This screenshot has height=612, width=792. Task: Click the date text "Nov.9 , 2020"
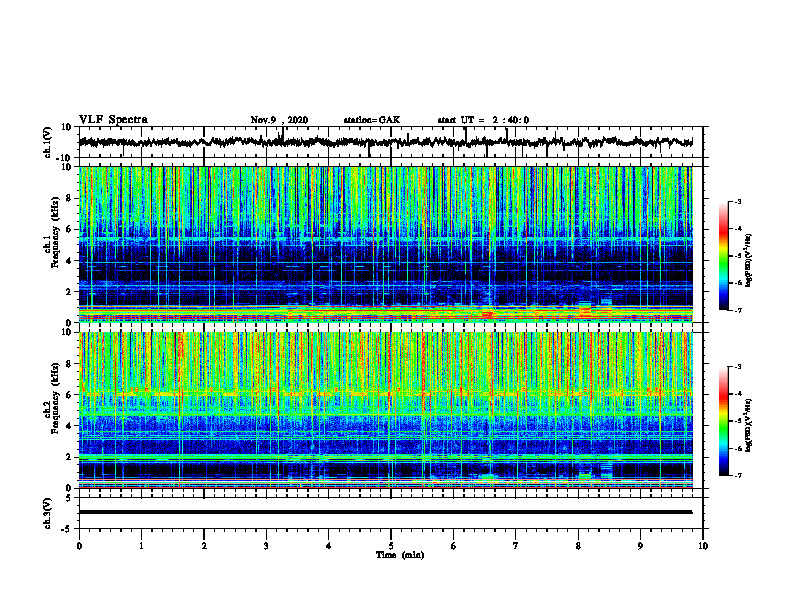point(279,120)
